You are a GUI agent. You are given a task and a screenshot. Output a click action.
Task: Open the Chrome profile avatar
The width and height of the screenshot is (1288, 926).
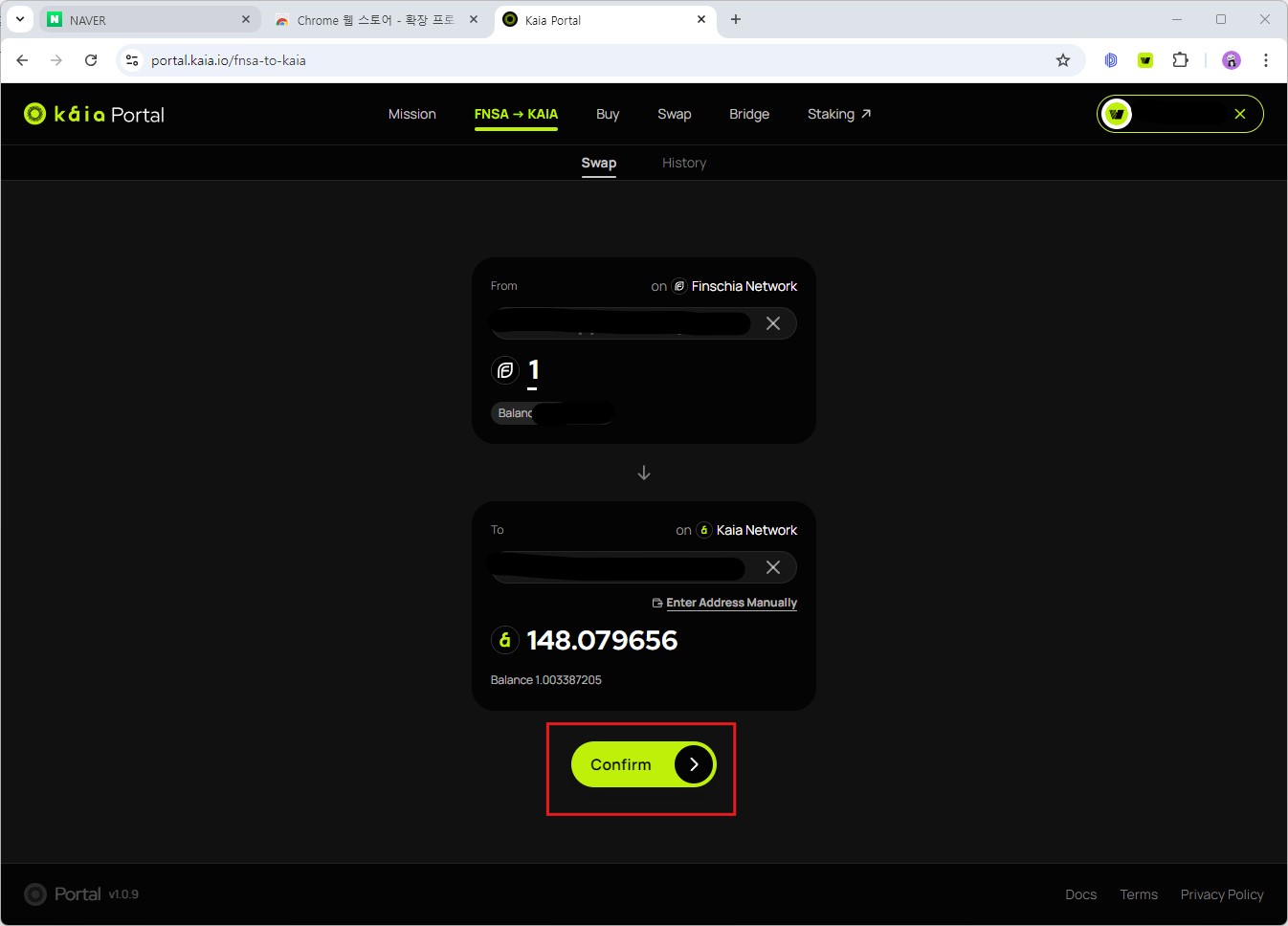(1232, 60)
